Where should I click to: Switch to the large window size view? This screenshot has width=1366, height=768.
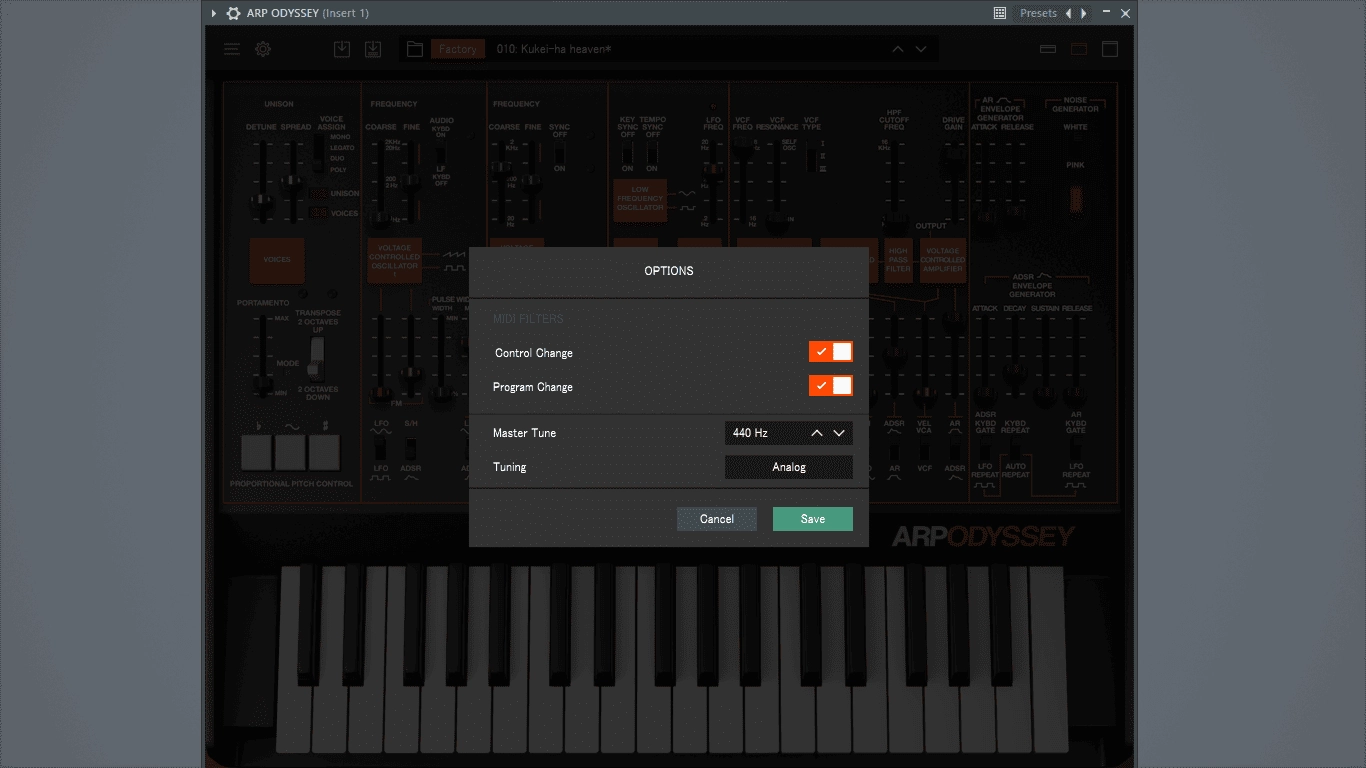coord(1109,49)
